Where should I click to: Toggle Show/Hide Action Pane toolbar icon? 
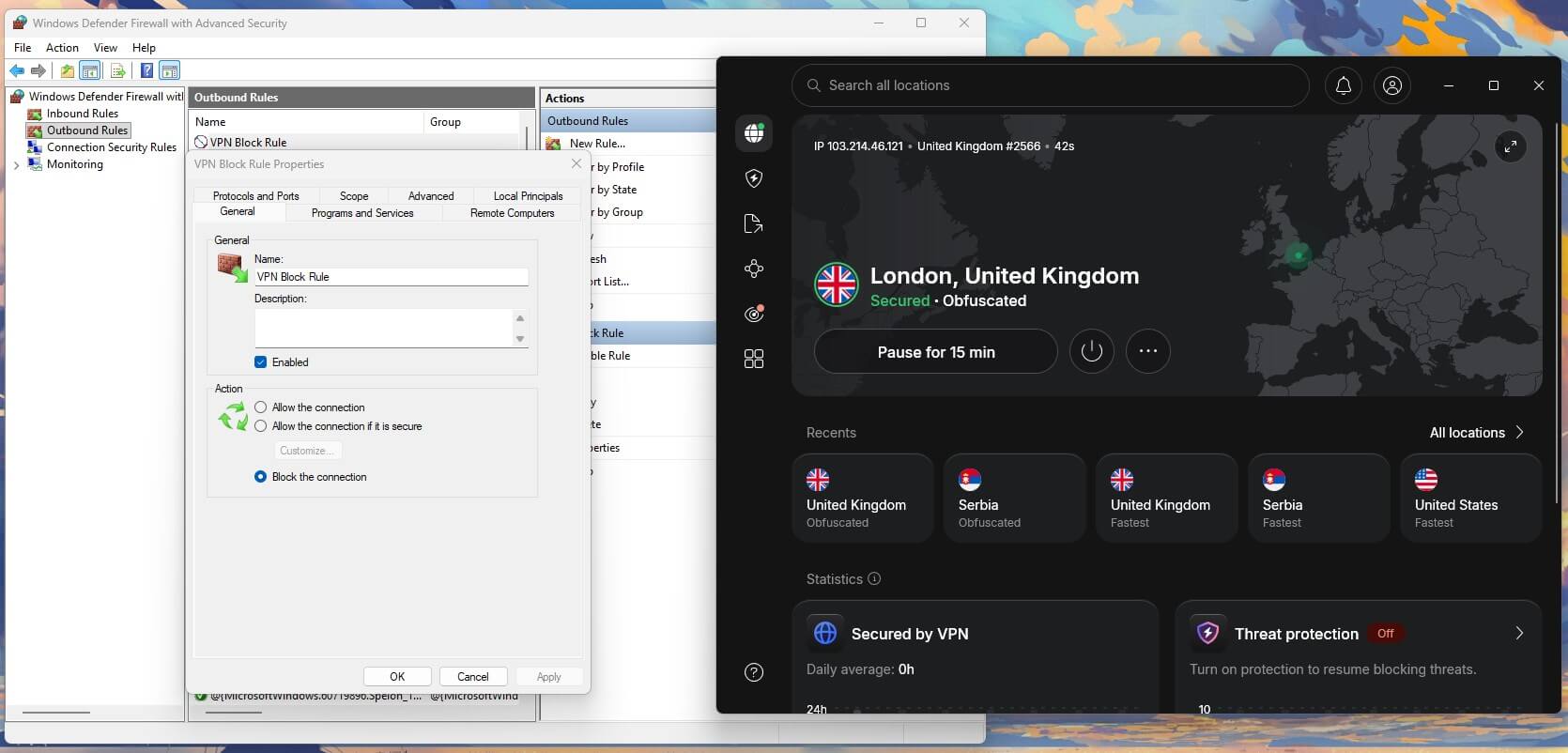[x=170, y=70]
